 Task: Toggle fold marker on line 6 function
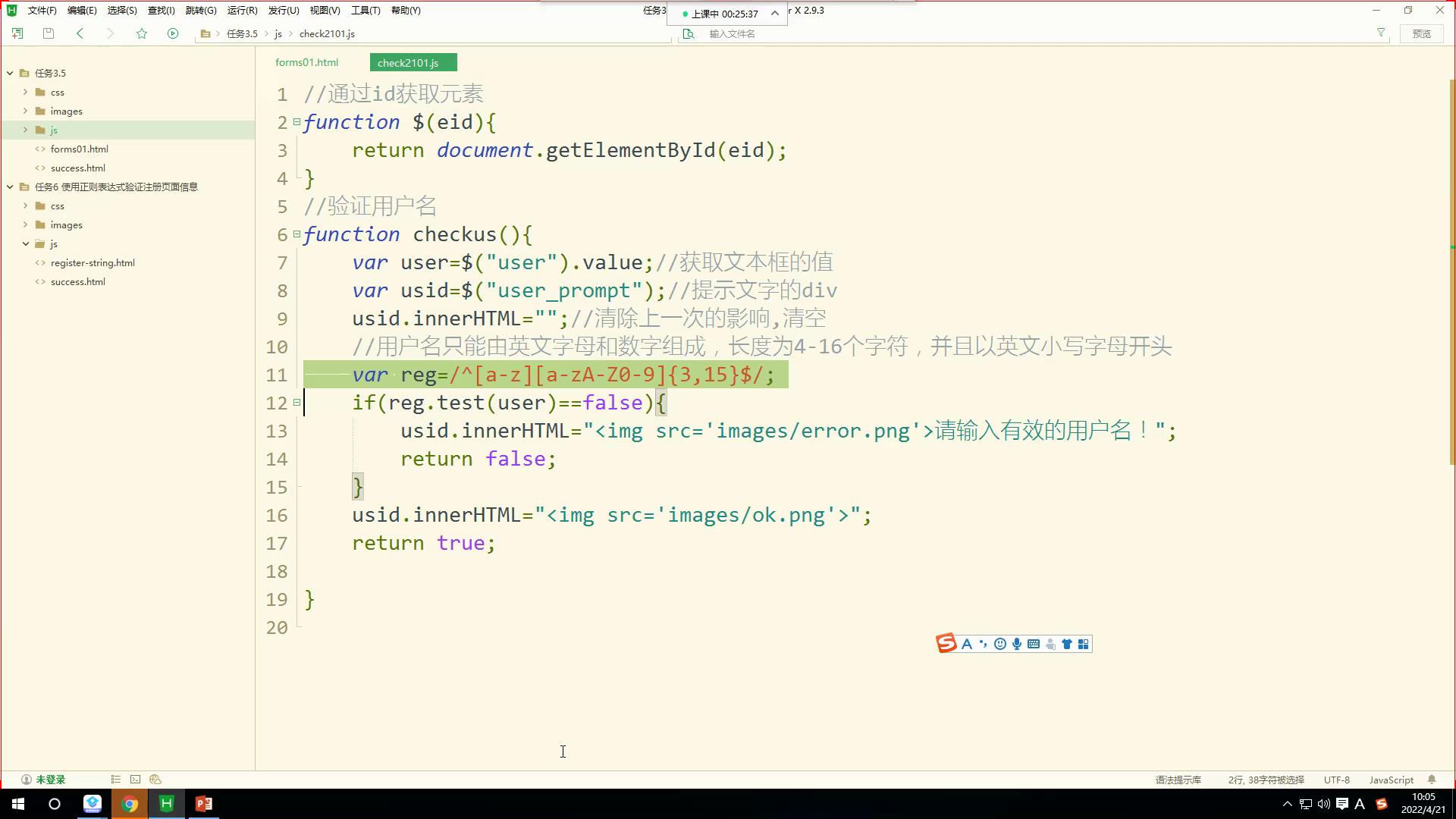(297, 234)
